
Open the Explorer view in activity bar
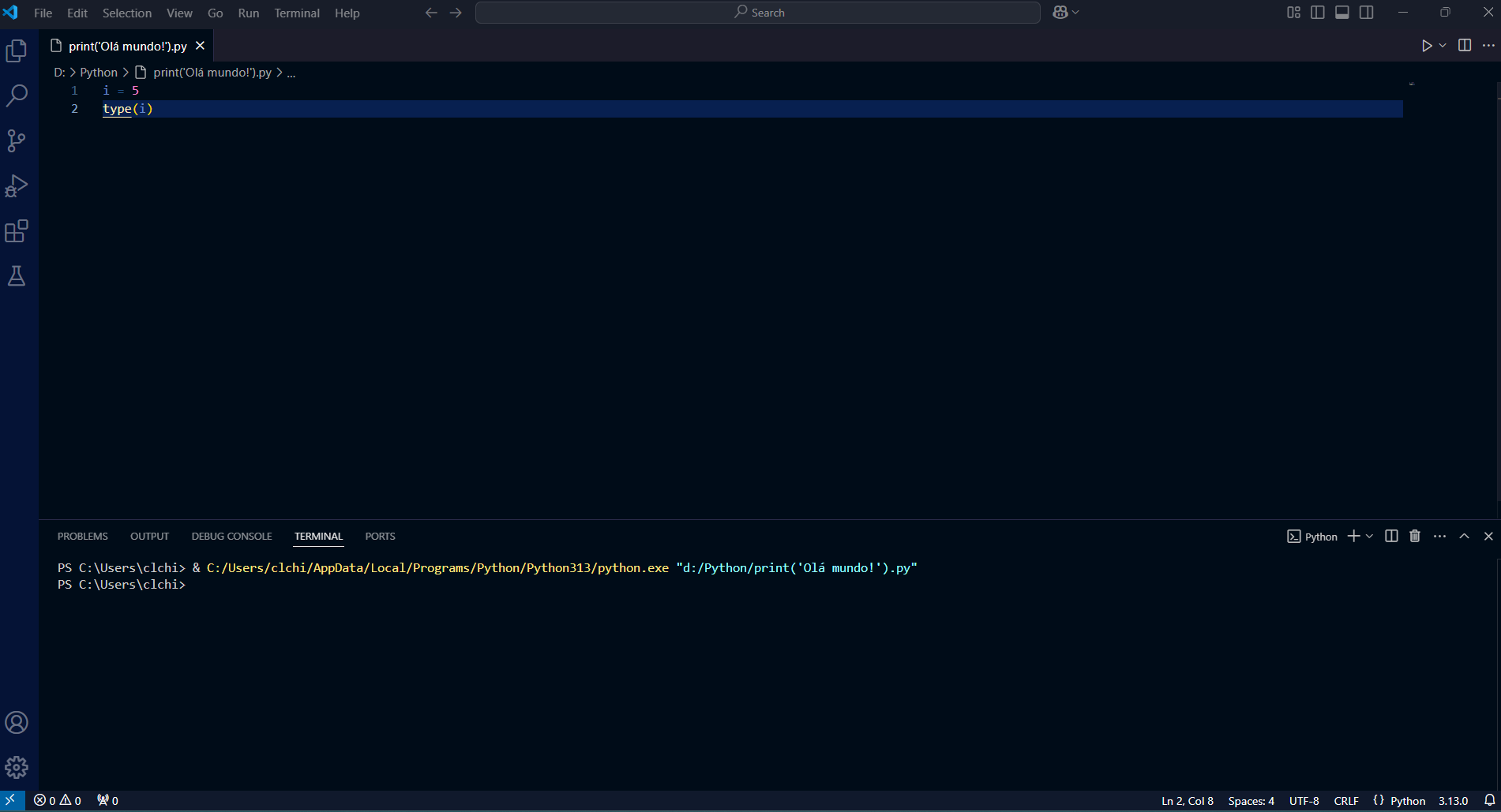17,51
